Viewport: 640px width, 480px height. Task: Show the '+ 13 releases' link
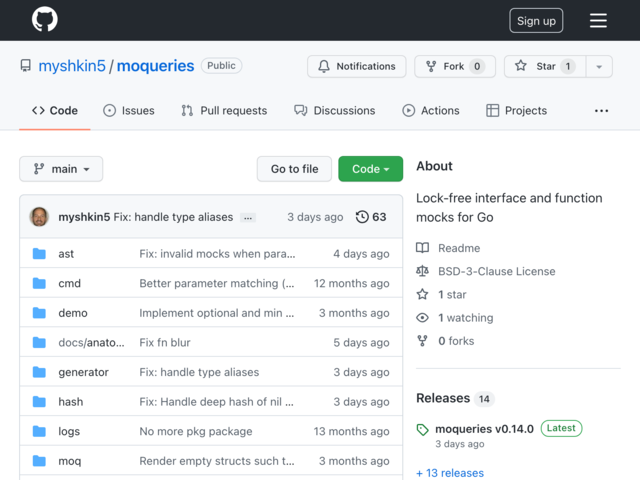[x=450, y=473]
